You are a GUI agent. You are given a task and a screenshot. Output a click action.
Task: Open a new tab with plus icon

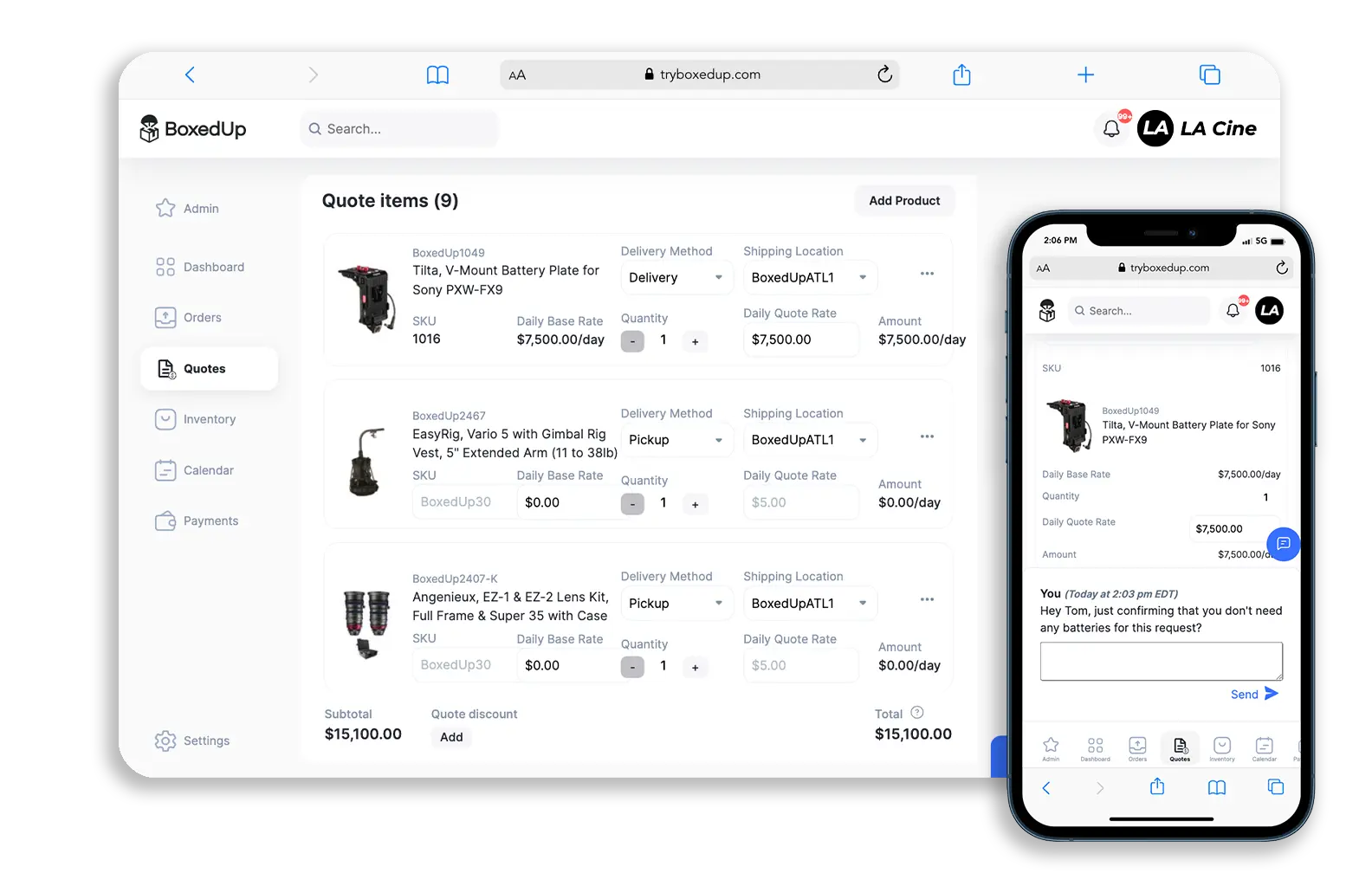click(x=1085, y=75)
